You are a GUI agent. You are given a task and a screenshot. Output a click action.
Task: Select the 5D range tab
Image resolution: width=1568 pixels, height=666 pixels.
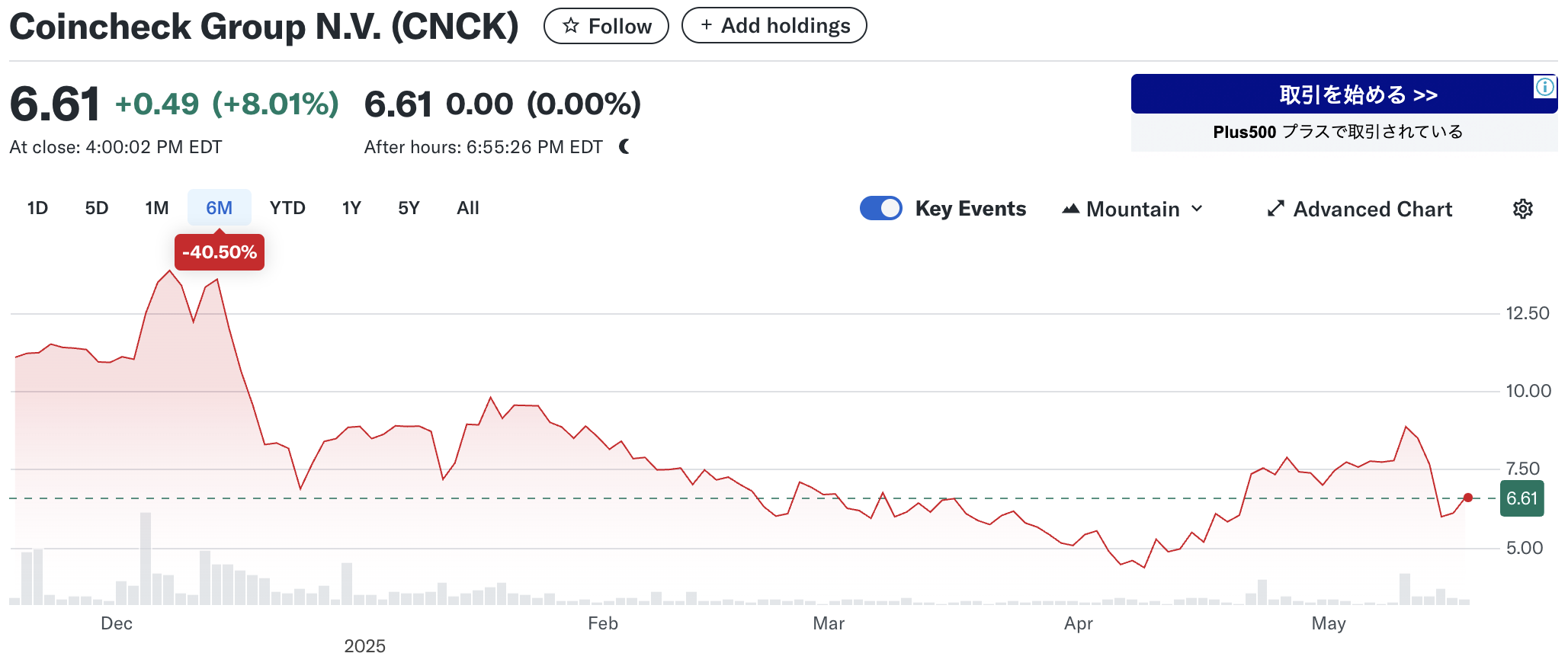[97, 208]
